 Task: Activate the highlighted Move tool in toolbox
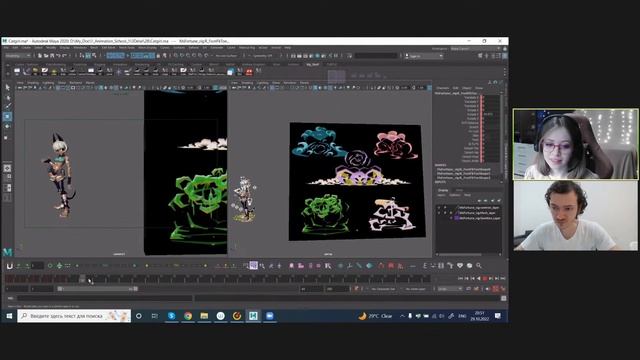tap(8, 116)
